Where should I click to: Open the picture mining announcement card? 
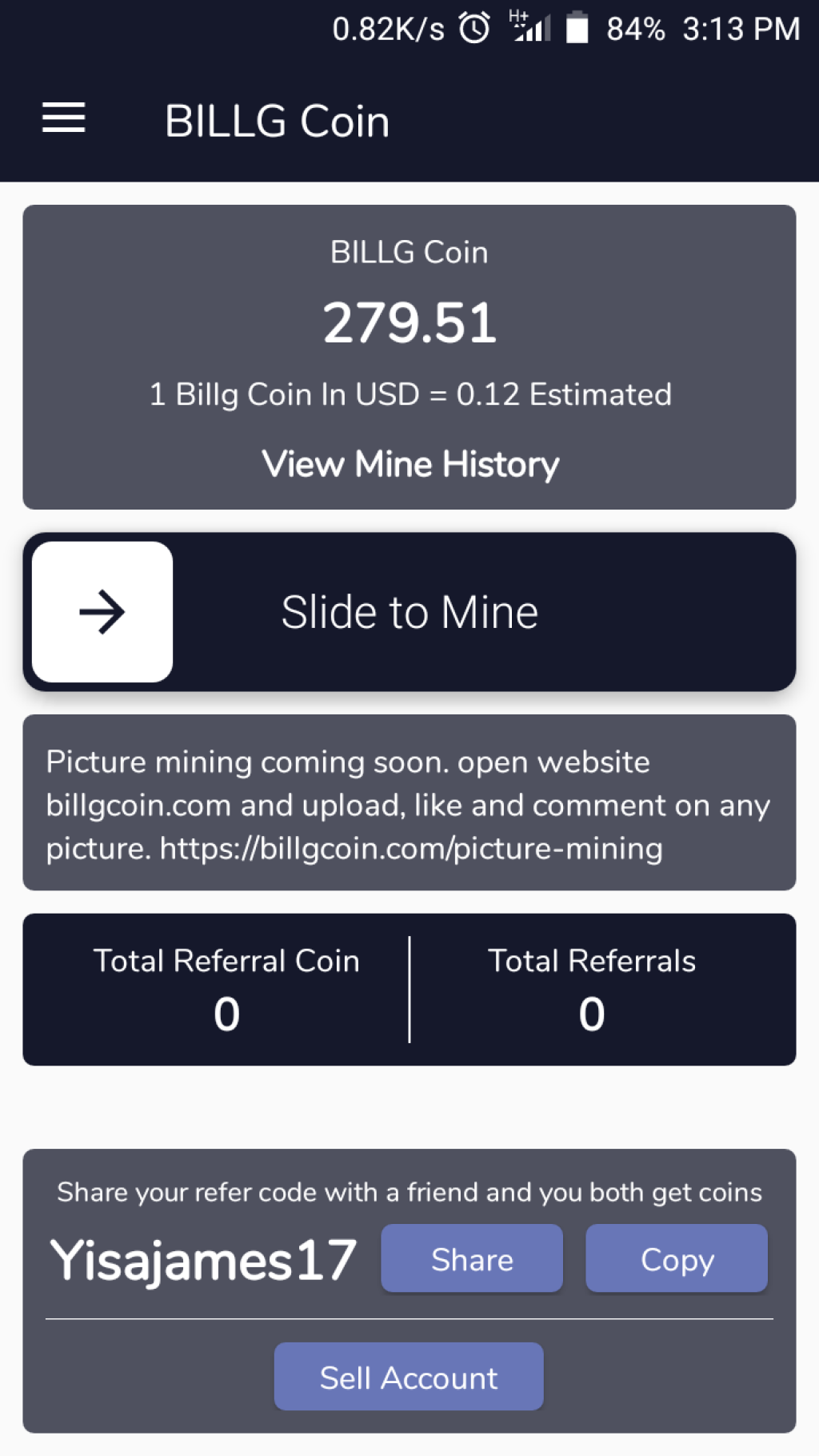(409, 803)
